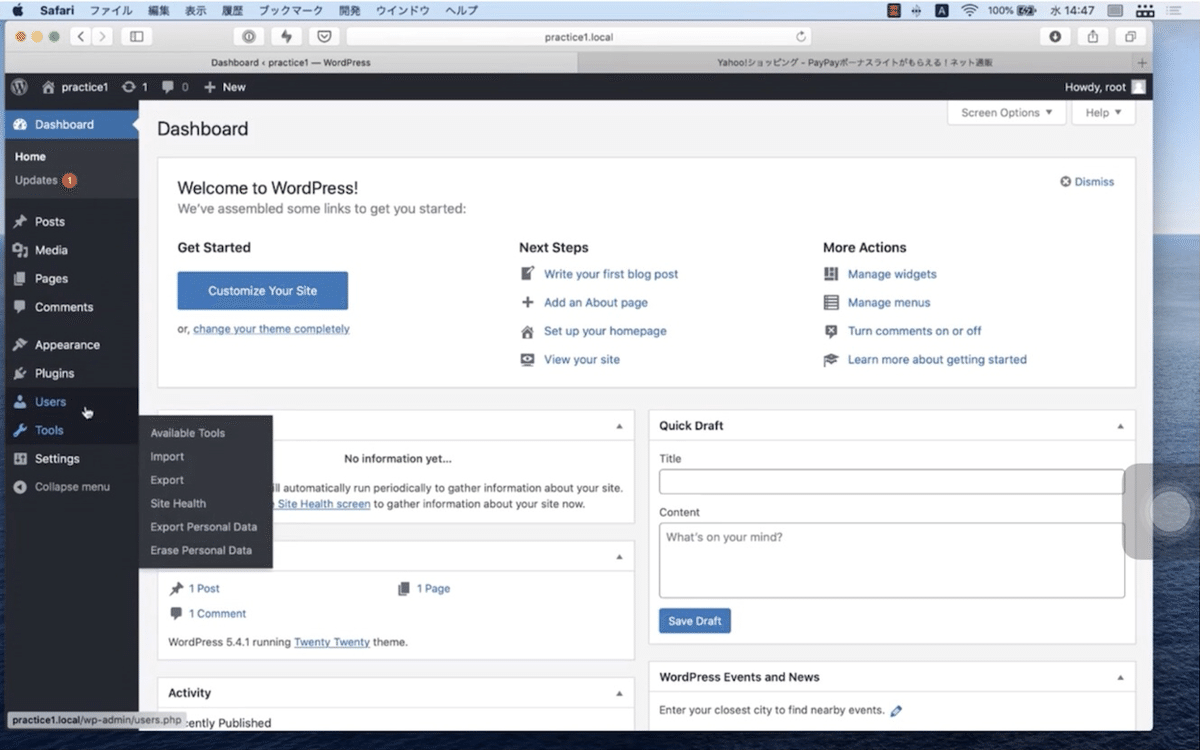Reload the page in Safari address bar
The height and width of the screenshot is (750, 1200).
tap(802, 36)
